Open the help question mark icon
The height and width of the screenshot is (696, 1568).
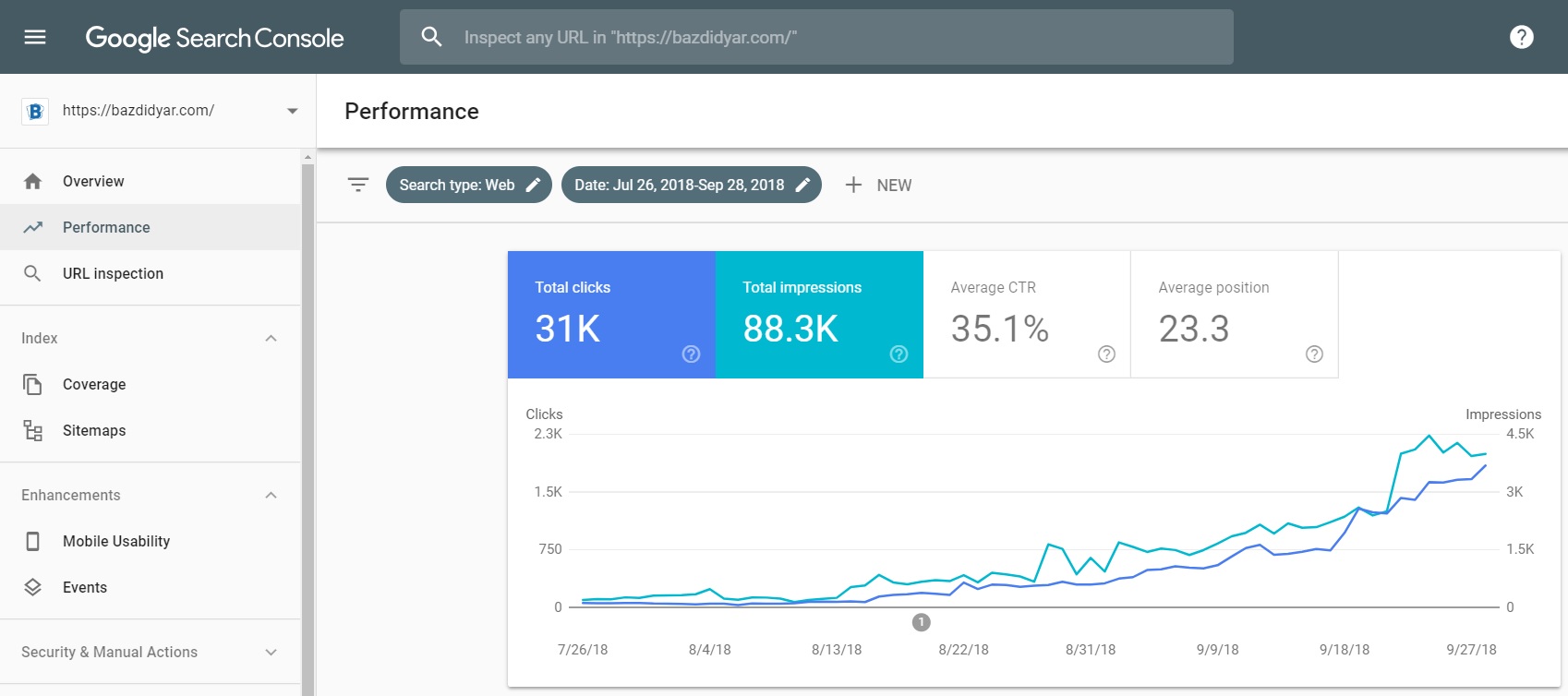(x=1521, y=37)
